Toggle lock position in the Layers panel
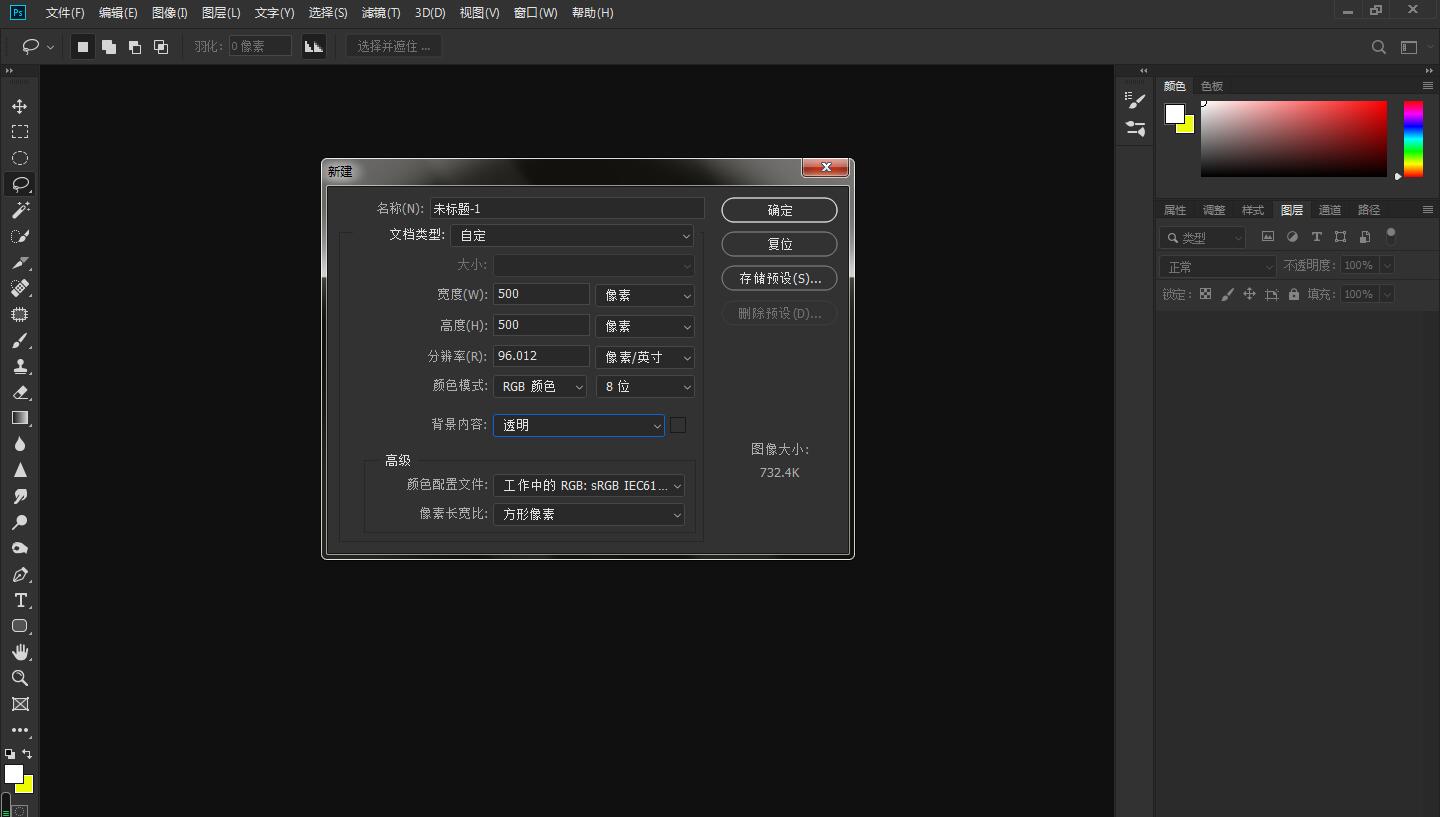Viewport: 1440px width, 817px height. tap(1249, 293)
